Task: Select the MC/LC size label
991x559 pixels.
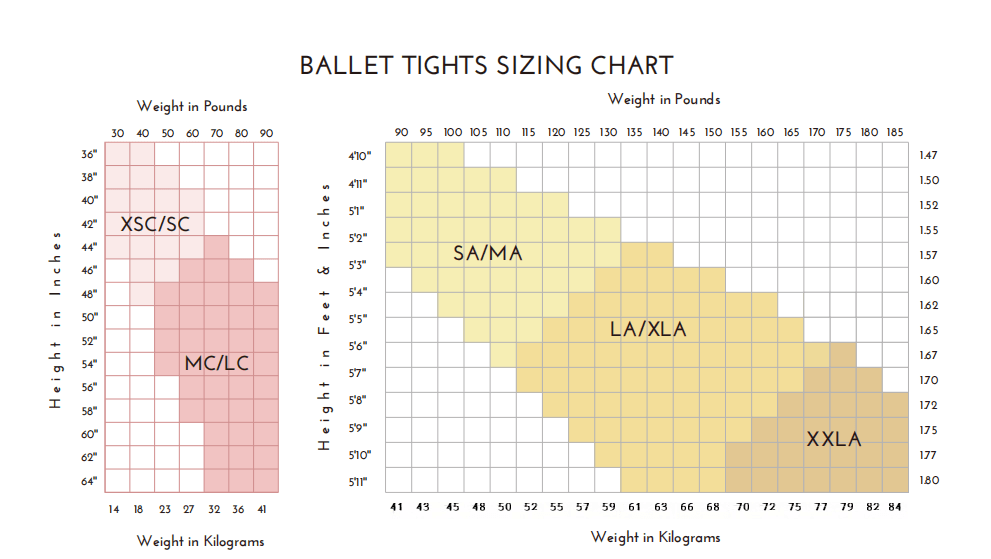Action: point(216,363)
